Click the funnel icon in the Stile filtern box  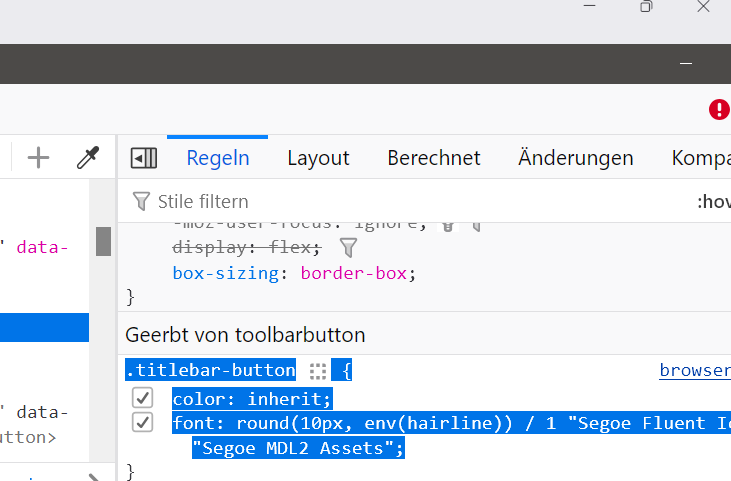[x=141, y=201]
